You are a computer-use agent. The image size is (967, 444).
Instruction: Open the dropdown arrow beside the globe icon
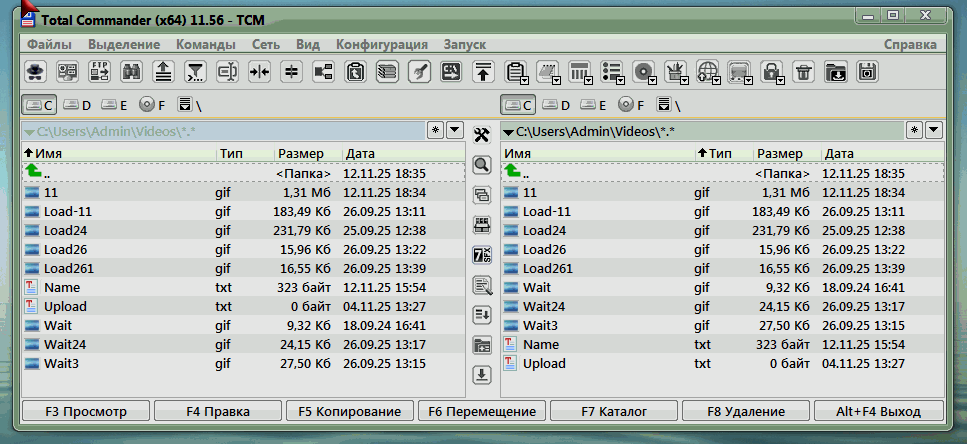(x=718, y=79)
